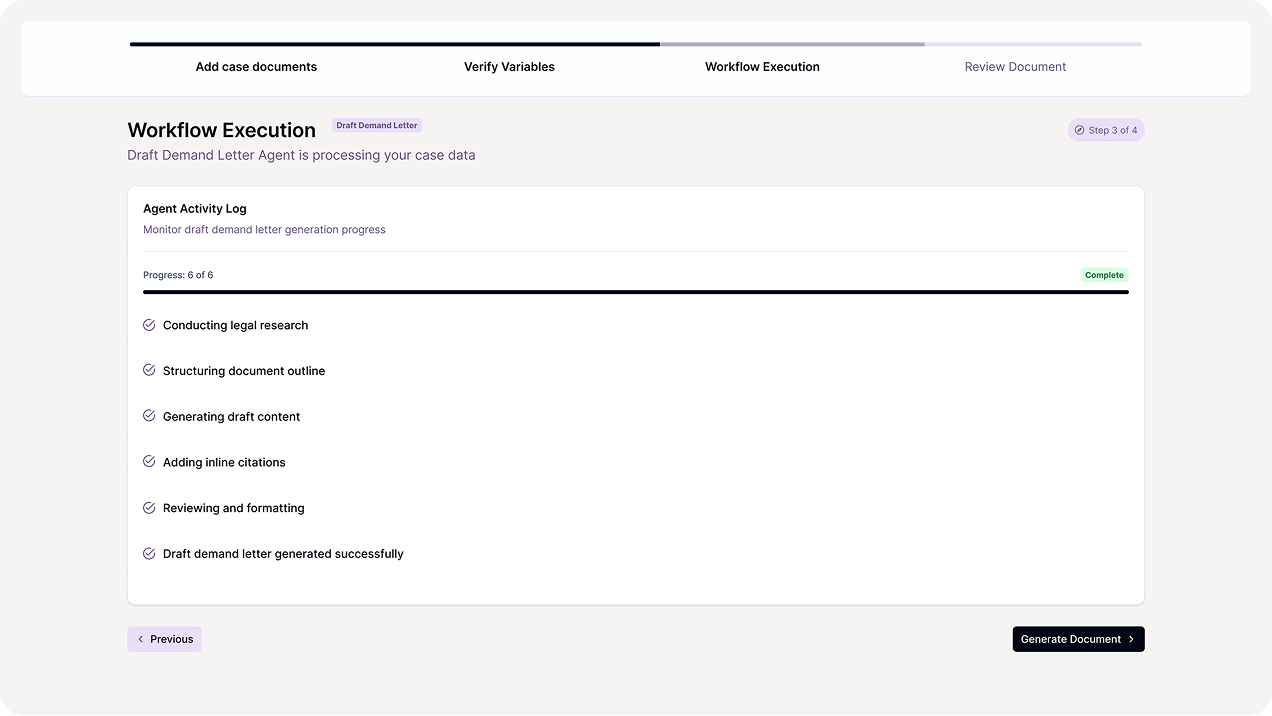
Task: Click the Progress 6 of 6 bar
Action: 635,292
